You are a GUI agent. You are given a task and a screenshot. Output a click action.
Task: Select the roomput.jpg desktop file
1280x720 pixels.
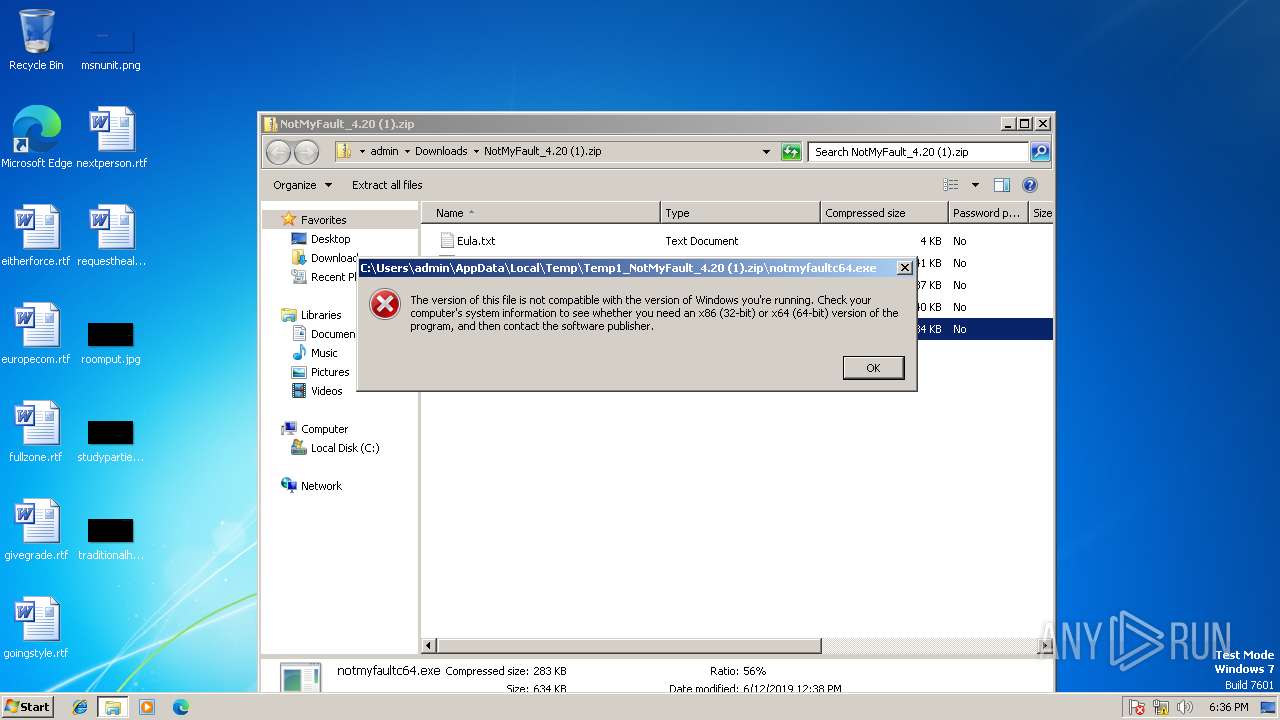[x=110, y=341]
